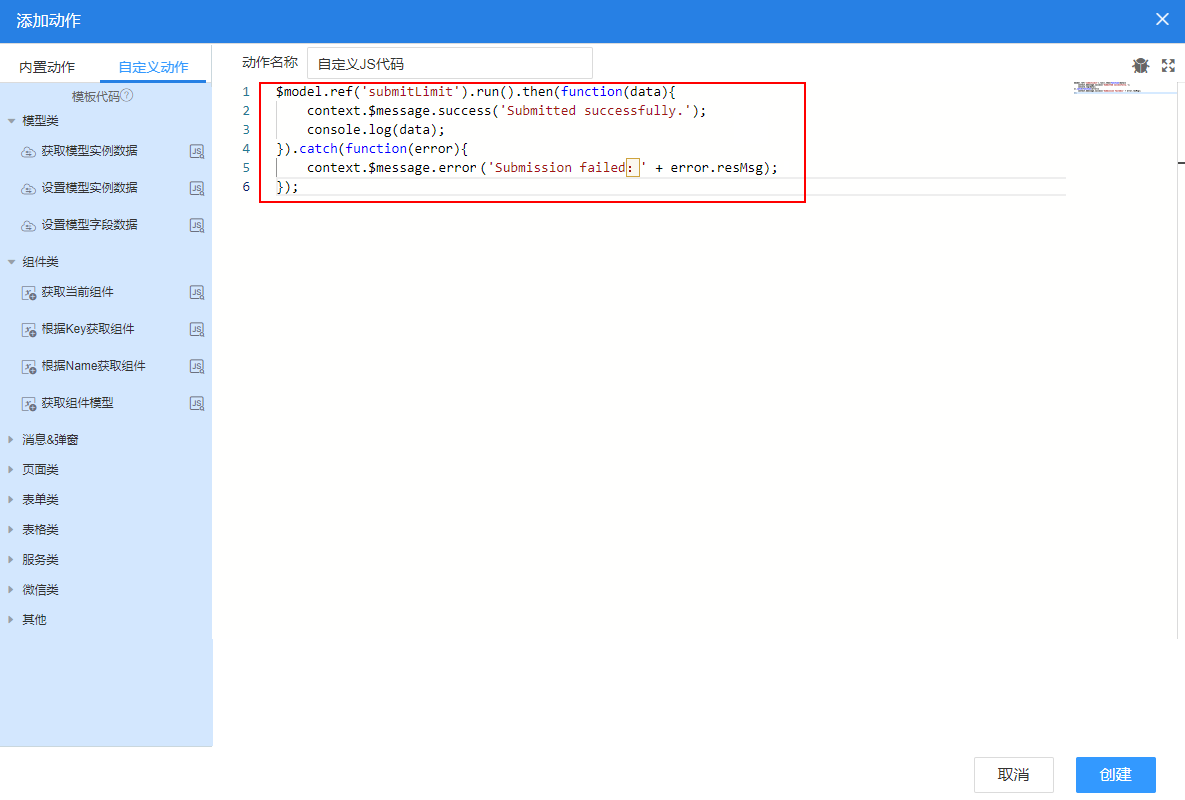This screenshot has width=1185, height=800.
Task: Click JS icon beside 根据Key获取组件
Action: click(x=197, y=329)
